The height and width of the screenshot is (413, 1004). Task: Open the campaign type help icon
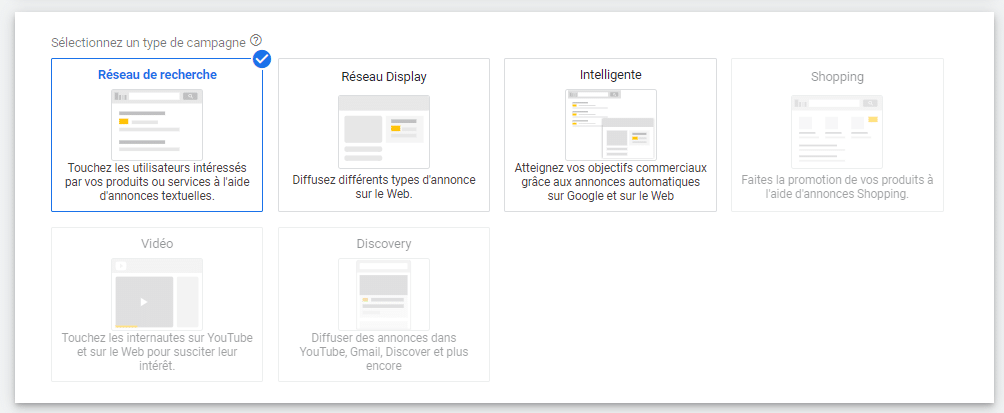pos(256,40)
